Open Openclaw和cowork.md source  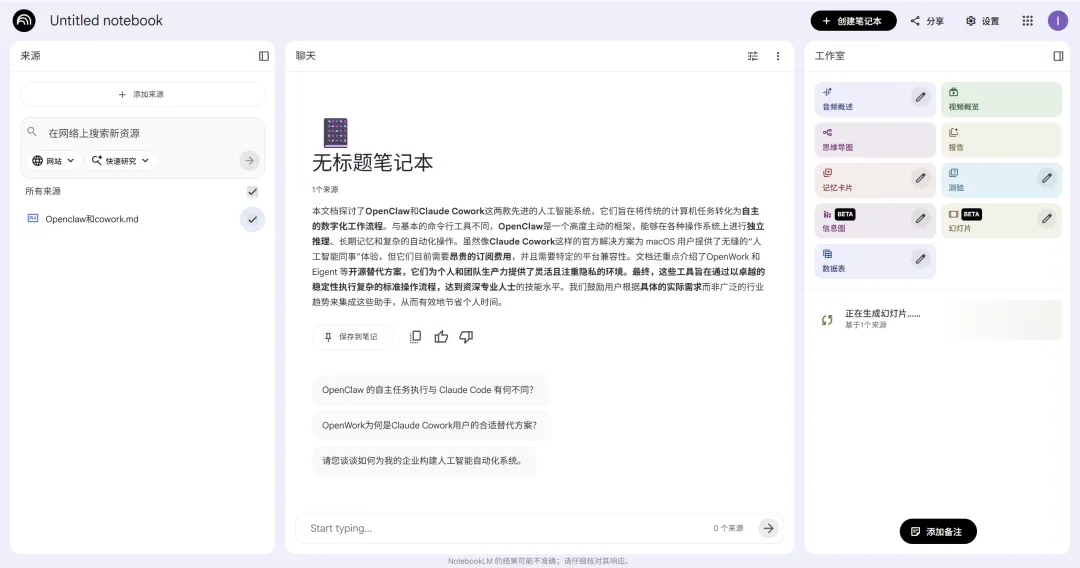[92, 219]
